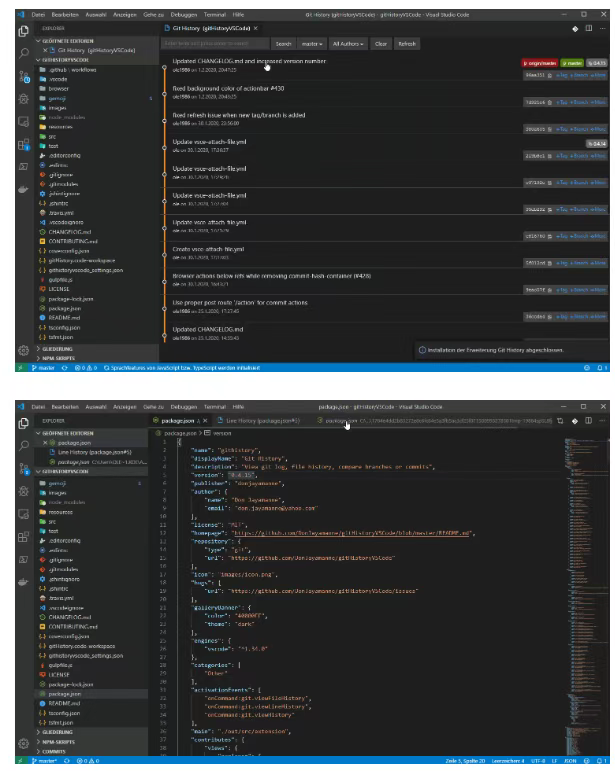Click +Branch link on first commit row
615x771 pixels.
pyautogui.click(x=579, y=76)
